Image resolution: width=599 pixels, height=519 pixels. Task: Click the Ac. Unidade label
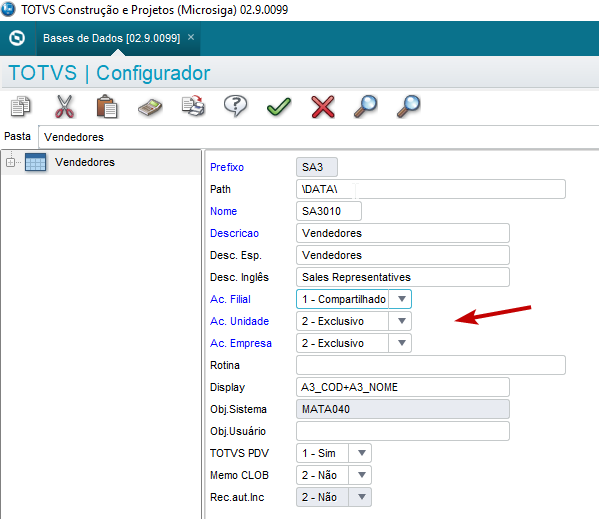pyautogui.click(x=240, y=321)
